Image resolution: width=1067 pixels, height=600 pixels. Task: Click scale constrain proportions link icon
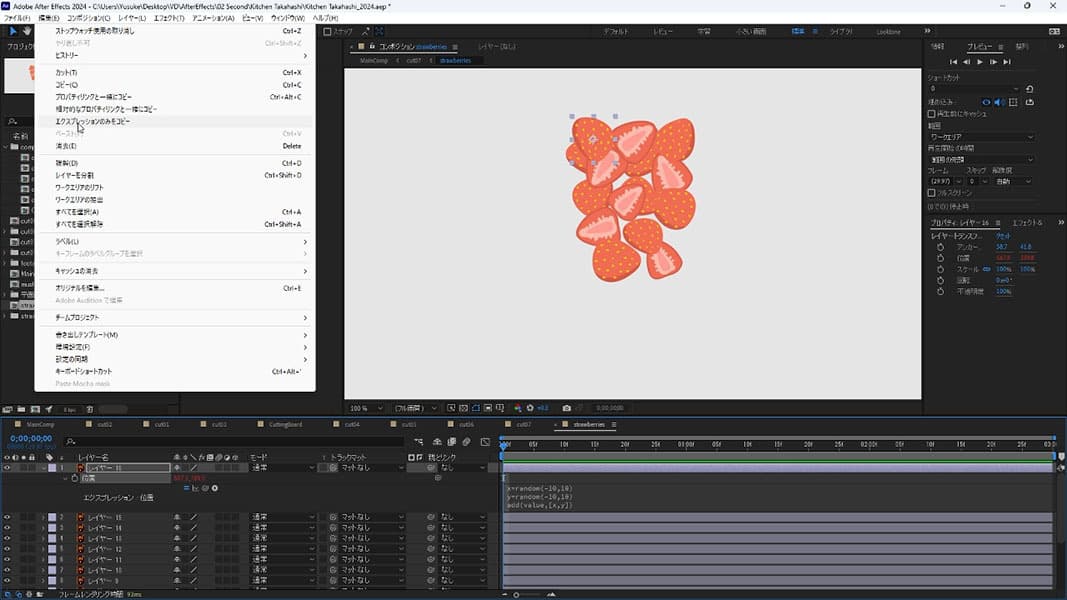point(987,269)
